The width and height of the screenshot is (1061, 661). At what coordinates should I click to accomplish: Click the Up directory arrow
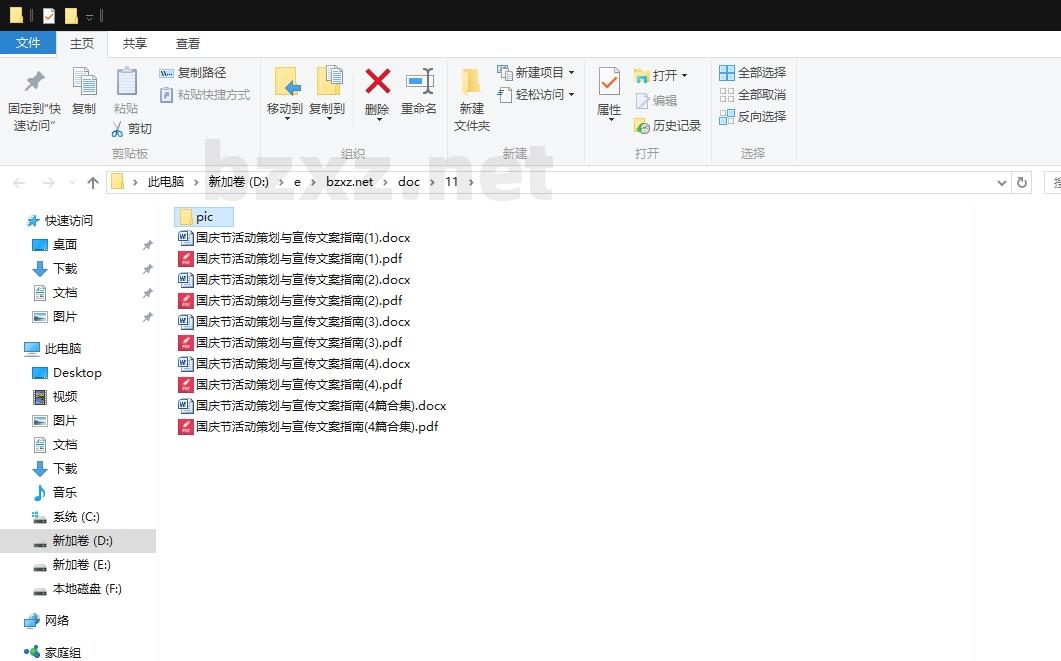(x=93, y=182)
